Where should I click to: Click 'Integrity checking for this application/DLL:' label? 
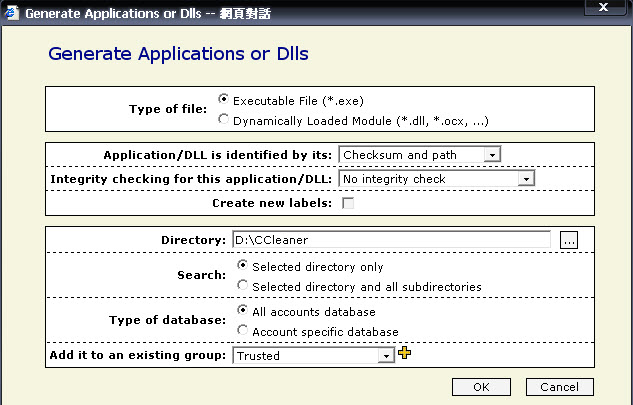[x=191, y=179]
